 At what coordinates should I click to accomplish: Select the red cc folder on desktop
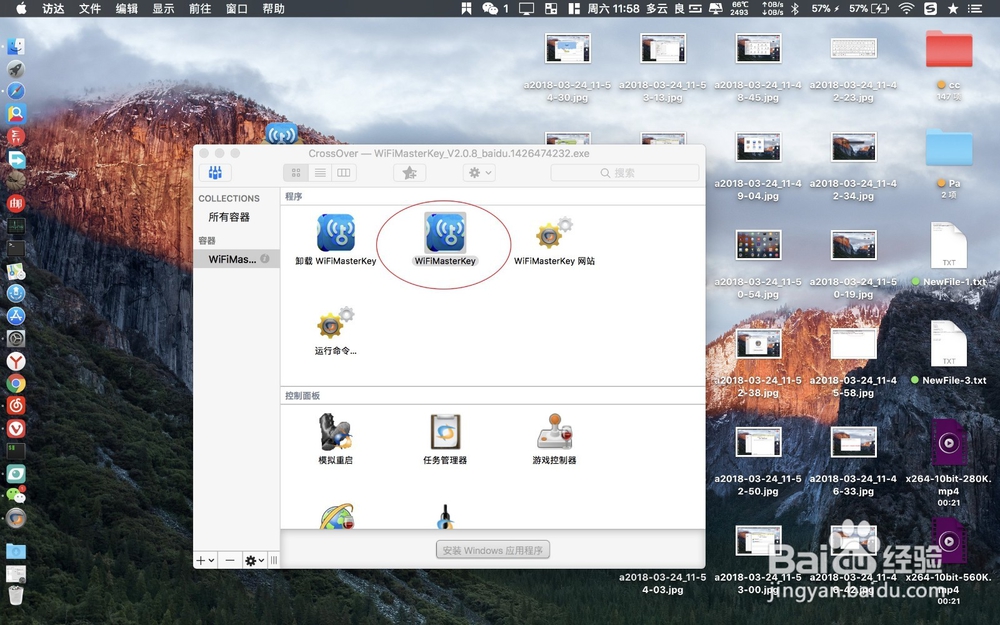click(949, 50)
